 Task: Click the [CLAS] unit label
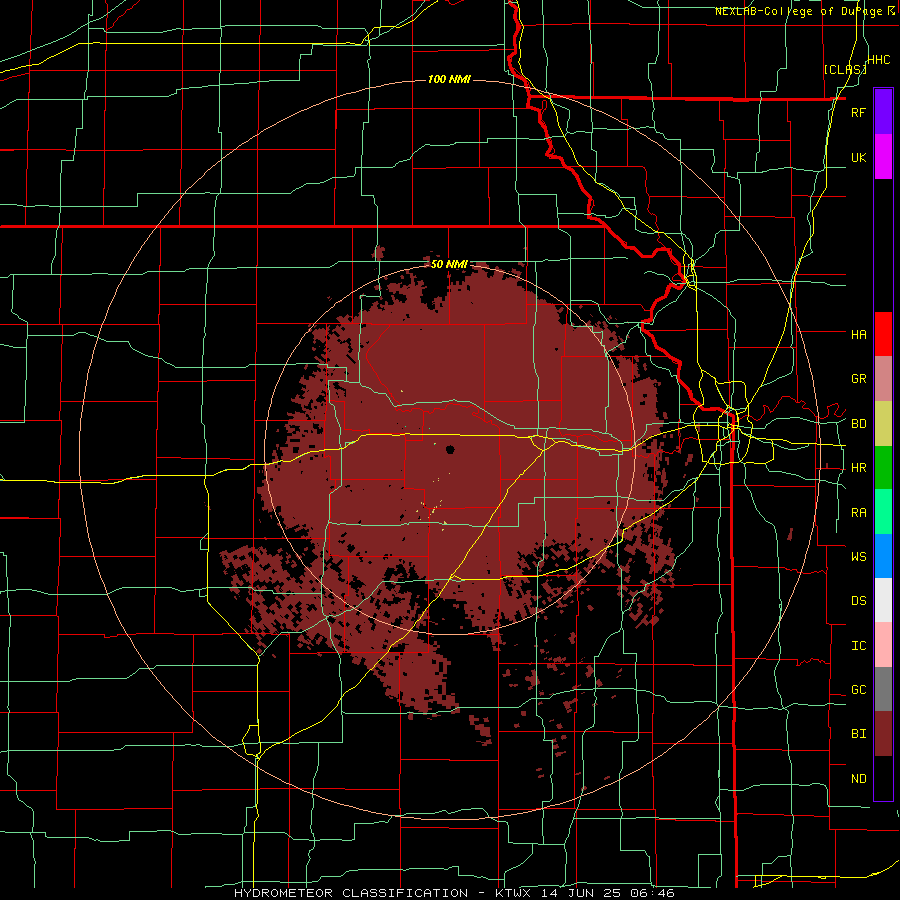pos(845,69)
